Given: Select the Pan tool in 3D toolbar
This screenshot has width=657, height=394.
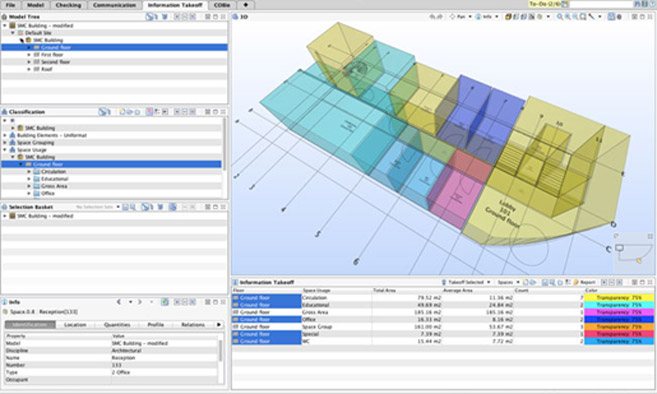Looking at the screenshot, I should (458, 17).
